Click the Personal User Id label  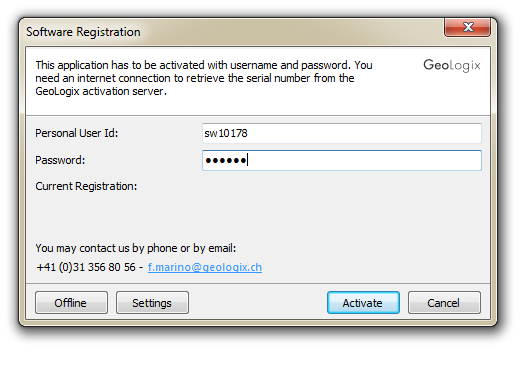(x=77, y=133)
